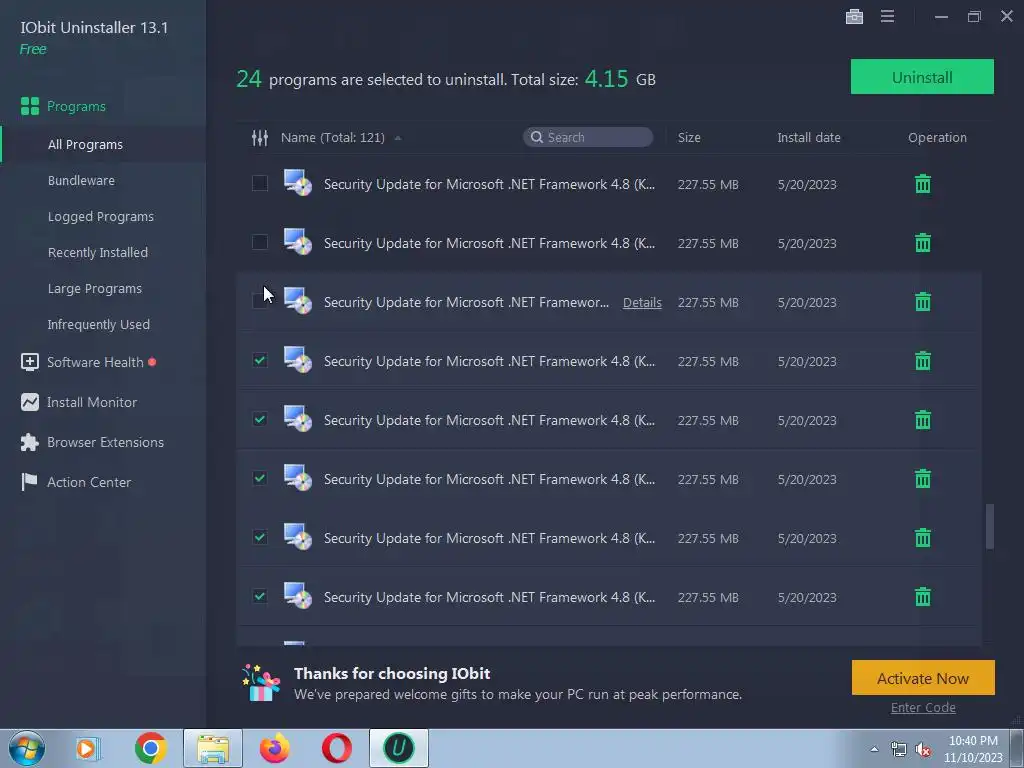Tick the checkbox in the row showing Details

point(260,302)
